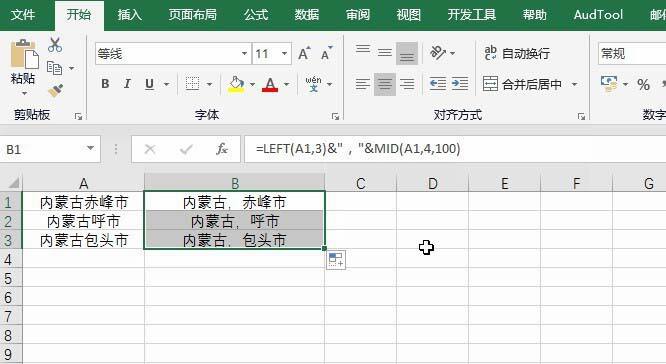The image size is (666, 364).
Task: Switch to the 审阅 tab
Action: [x=358, y=15]
